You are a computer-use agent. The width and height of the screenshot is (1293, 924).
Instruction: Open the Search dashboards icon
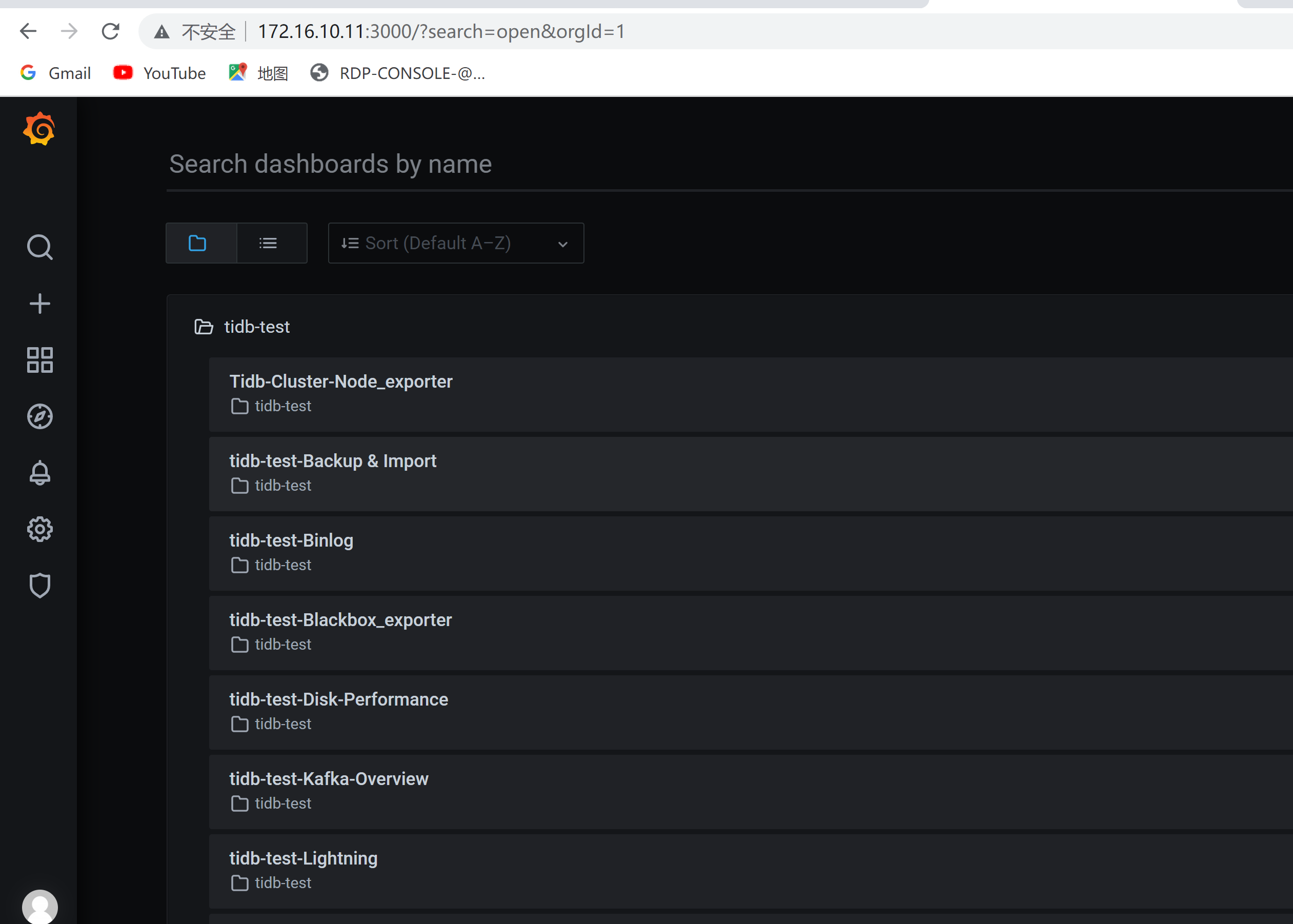pyautogui.click(x=40, y=248)
